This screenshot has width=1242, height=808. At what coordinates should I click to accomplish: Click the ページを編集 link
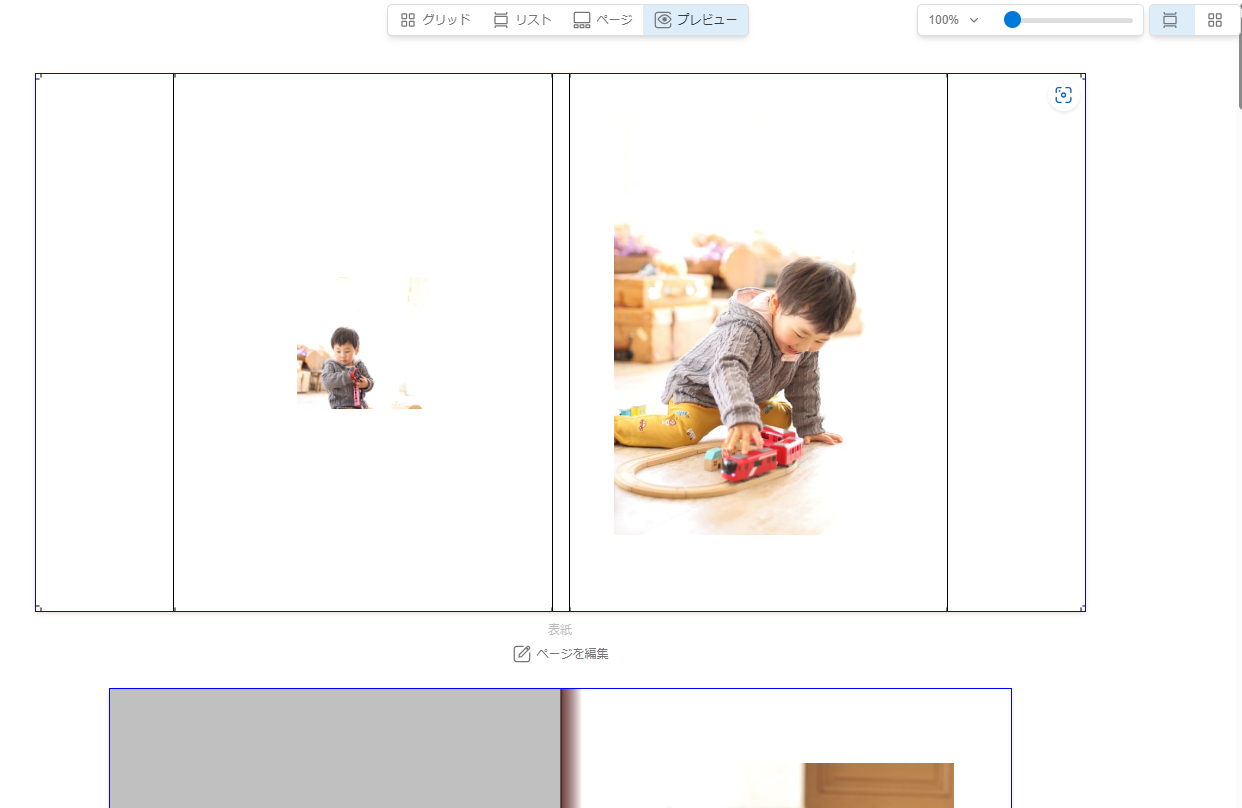572,654
